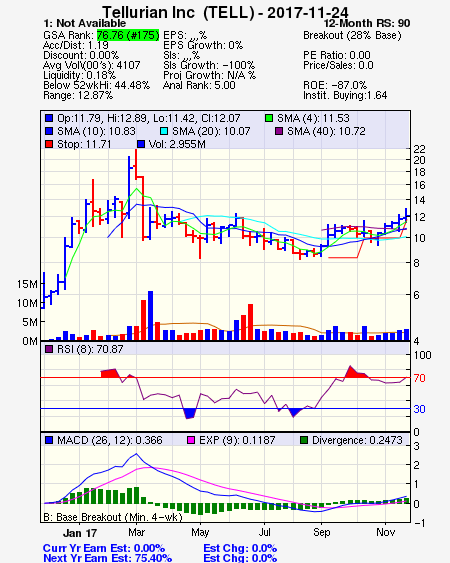450x563 pixels.
Task: Click the 'Breakout (28% Base)' text
Action: (352, 36)
